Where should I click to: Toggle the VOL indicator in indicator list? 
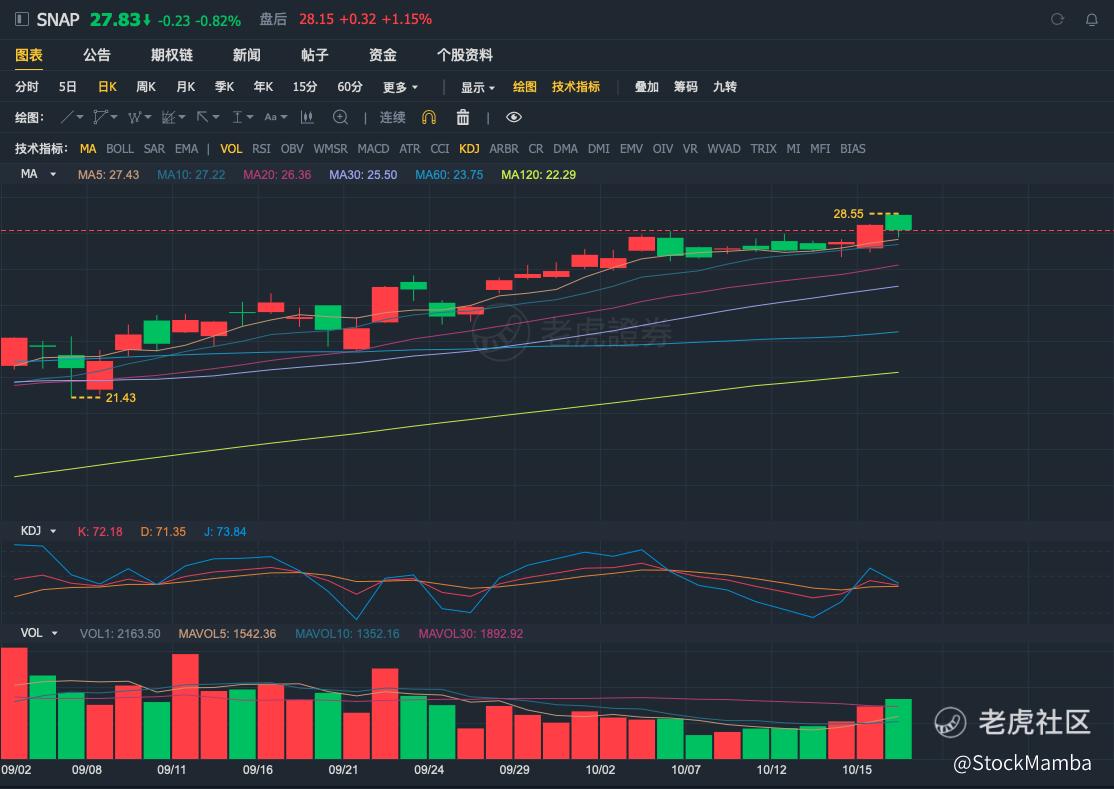coord(231,148)
